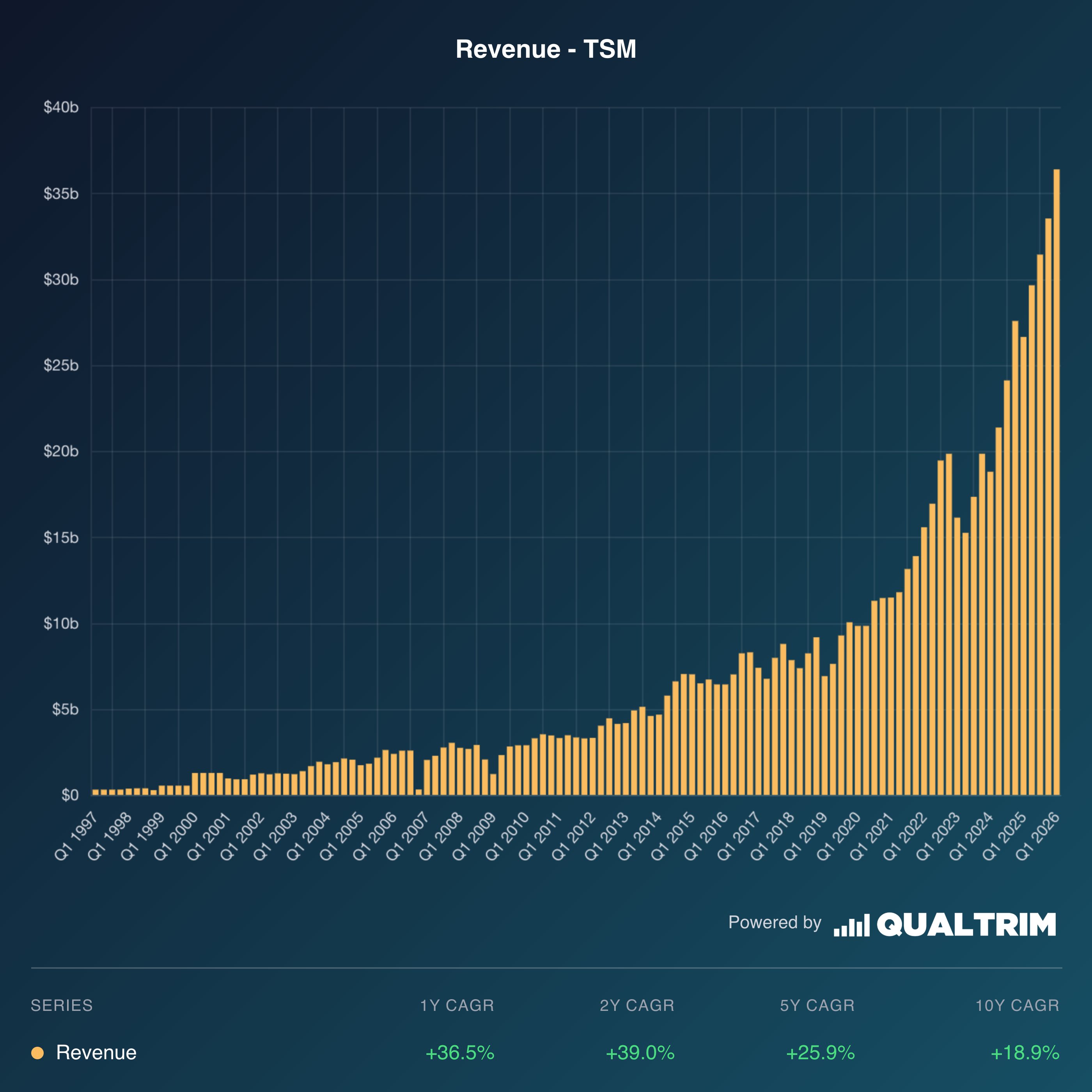Click the +18.9% 10Y CAGR value
This screenshot has width=1092, height=1092.
[1025, 1053]
